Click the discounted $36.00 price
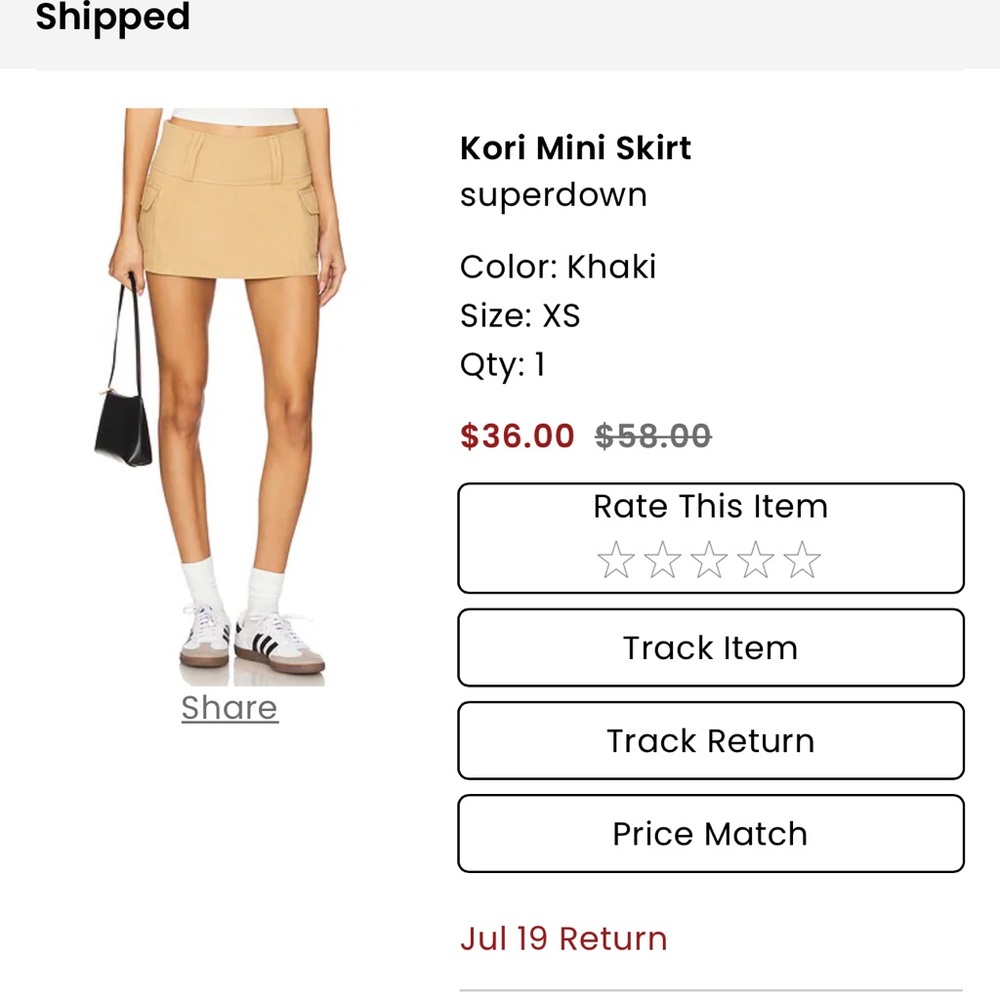The image size is (1000, 1000). pos(516,436)
